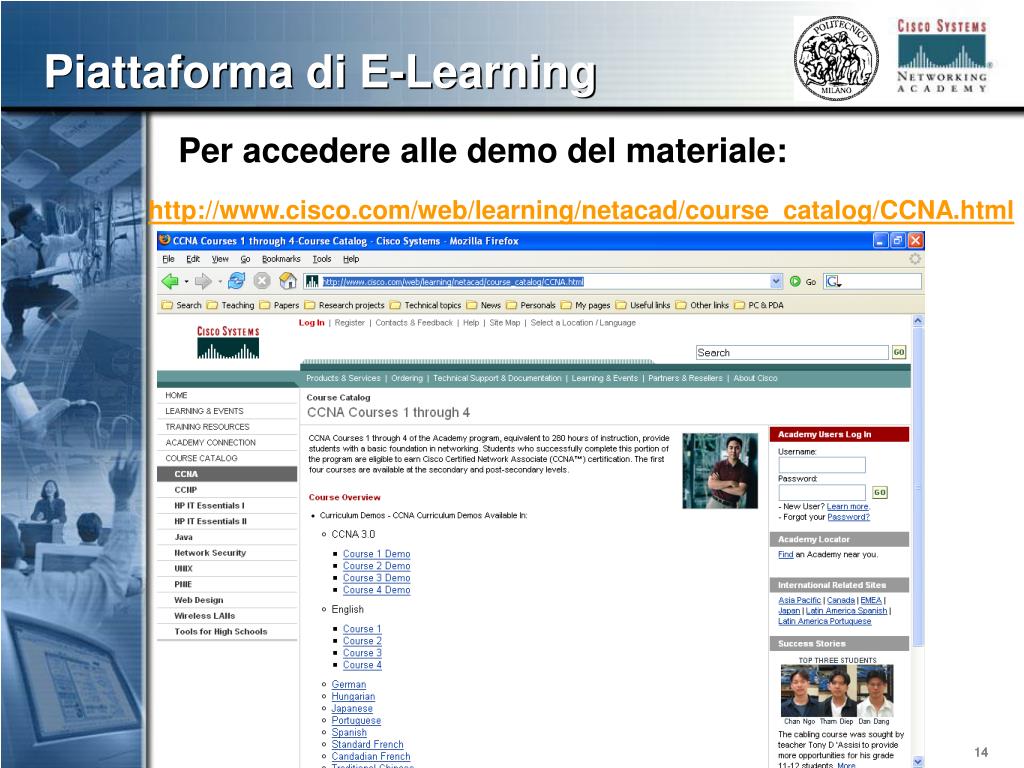
Task: Open the Personals bookmarks folder
Action: (530, 305)
